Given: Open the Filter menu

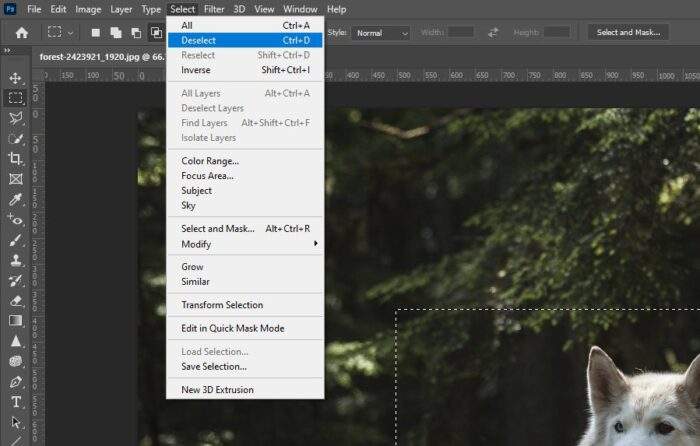Looking at the screenshot, I should tap(214, 9).
